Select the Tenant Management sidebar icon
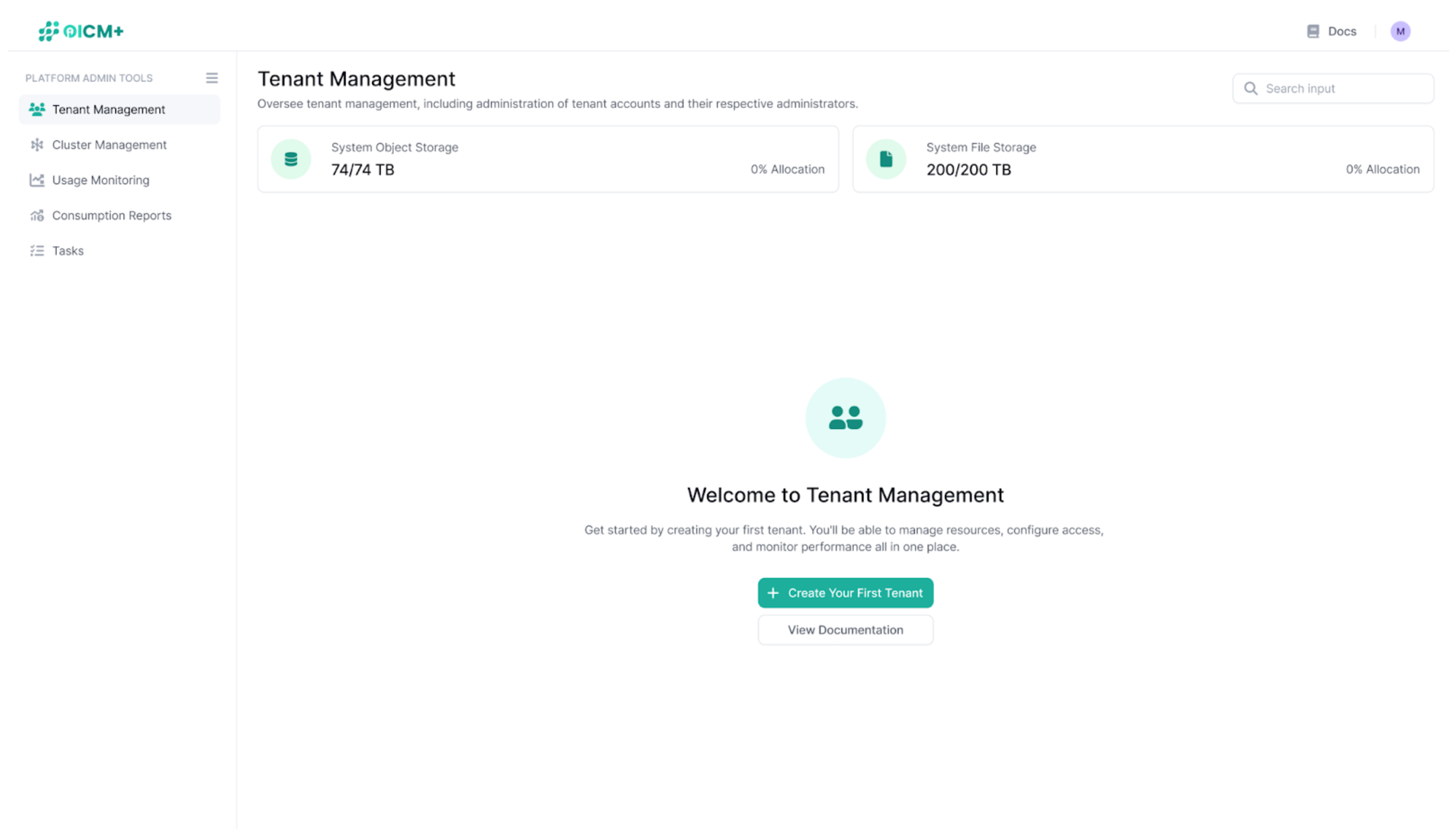This screenshot has height=838, width=1456. pyautogui.click(x=36, y=109)
